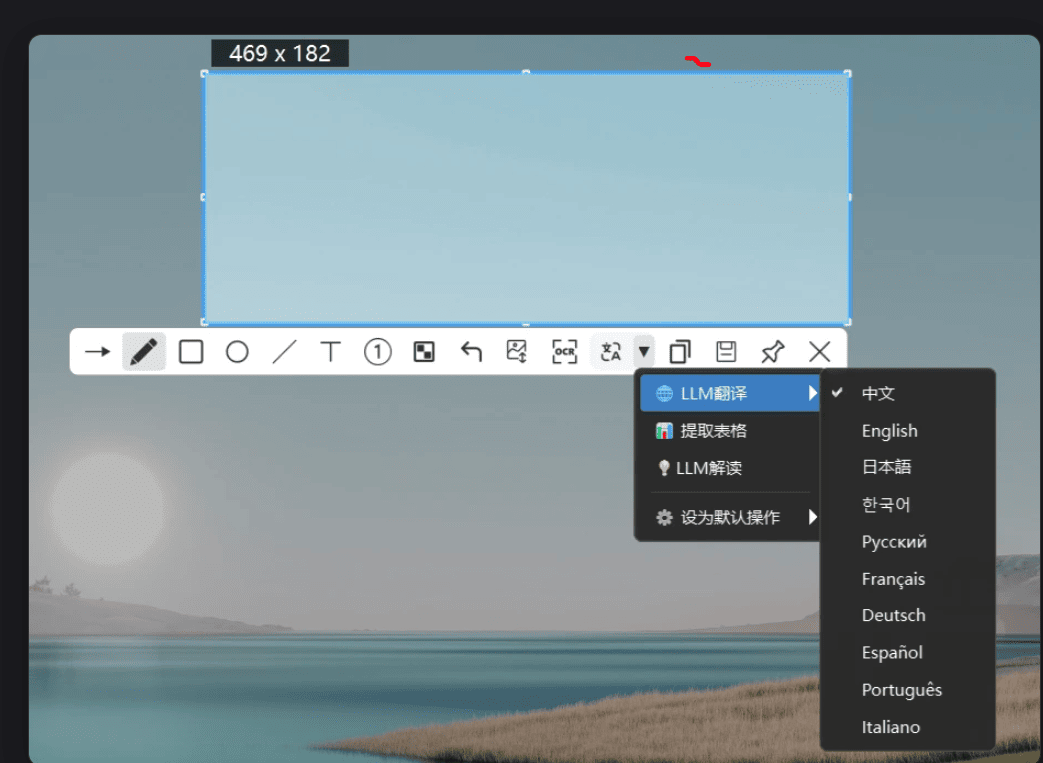The image size is (1043, 763).
Task: Undo the last annotation
Action: [471, 351]
